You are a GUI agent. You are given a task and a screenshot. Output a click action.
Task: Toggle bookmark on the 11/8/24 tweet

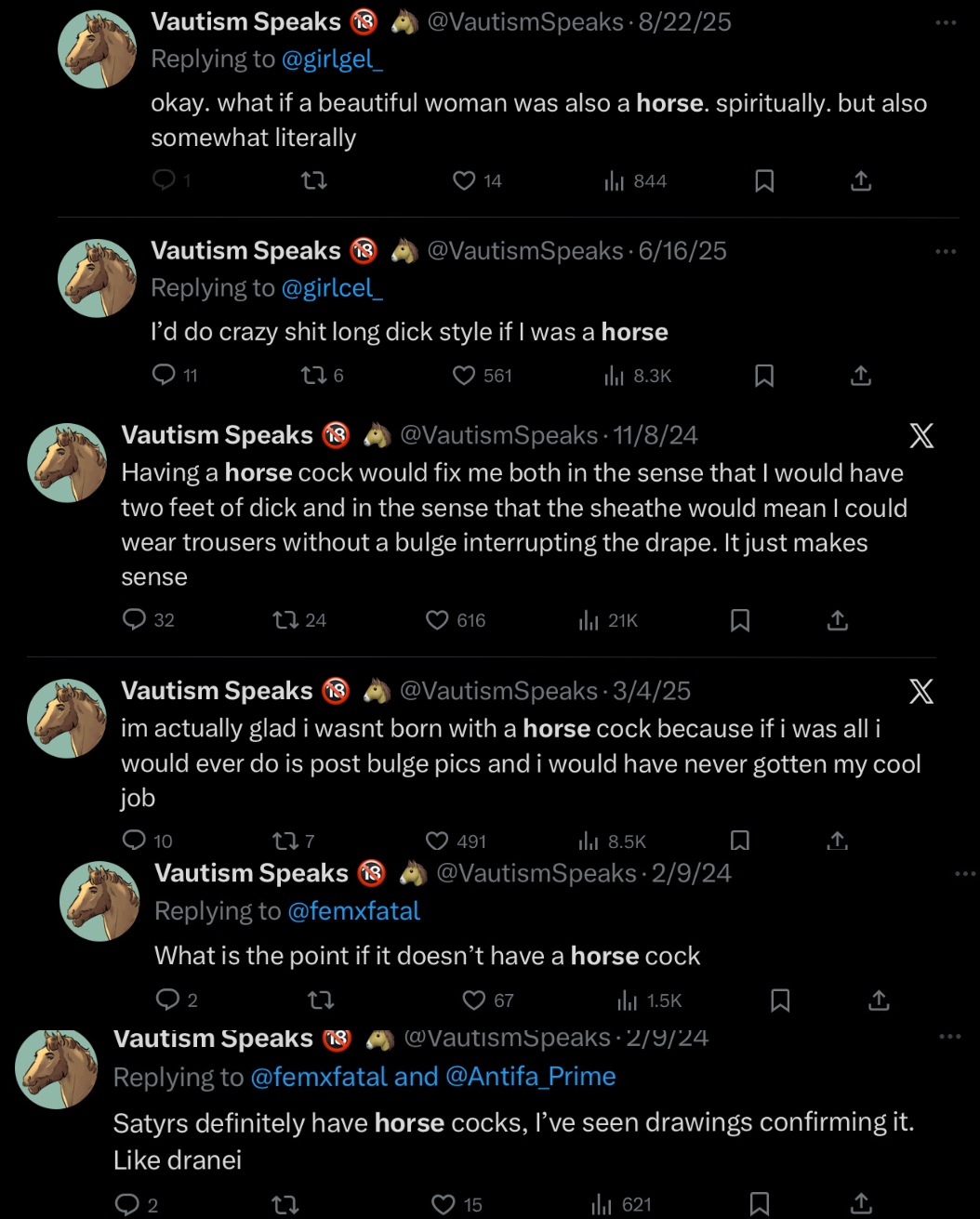[739, 619]
